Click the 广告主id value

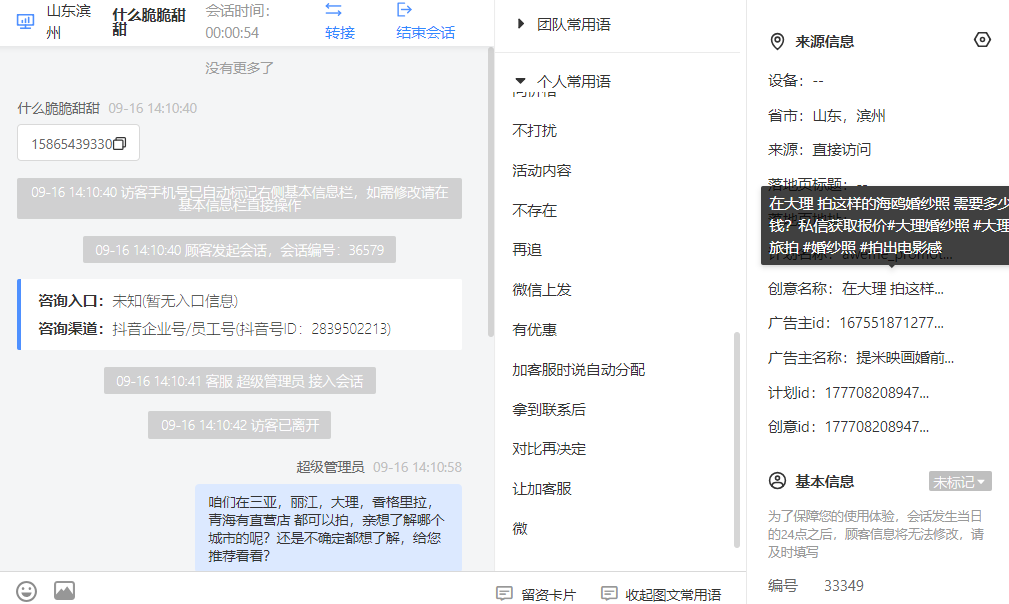(891, 323)
